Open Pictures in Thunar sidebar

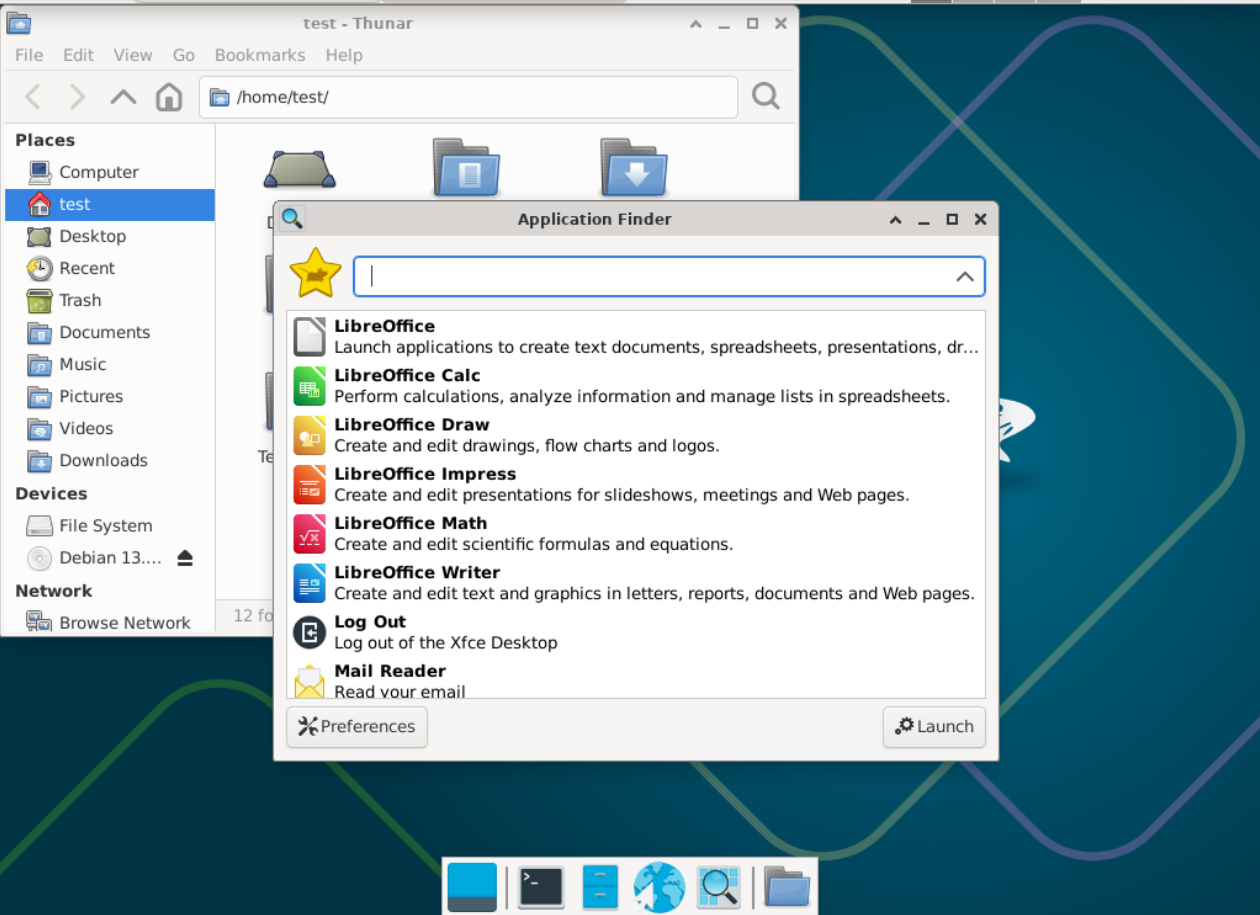coord(110,396)
